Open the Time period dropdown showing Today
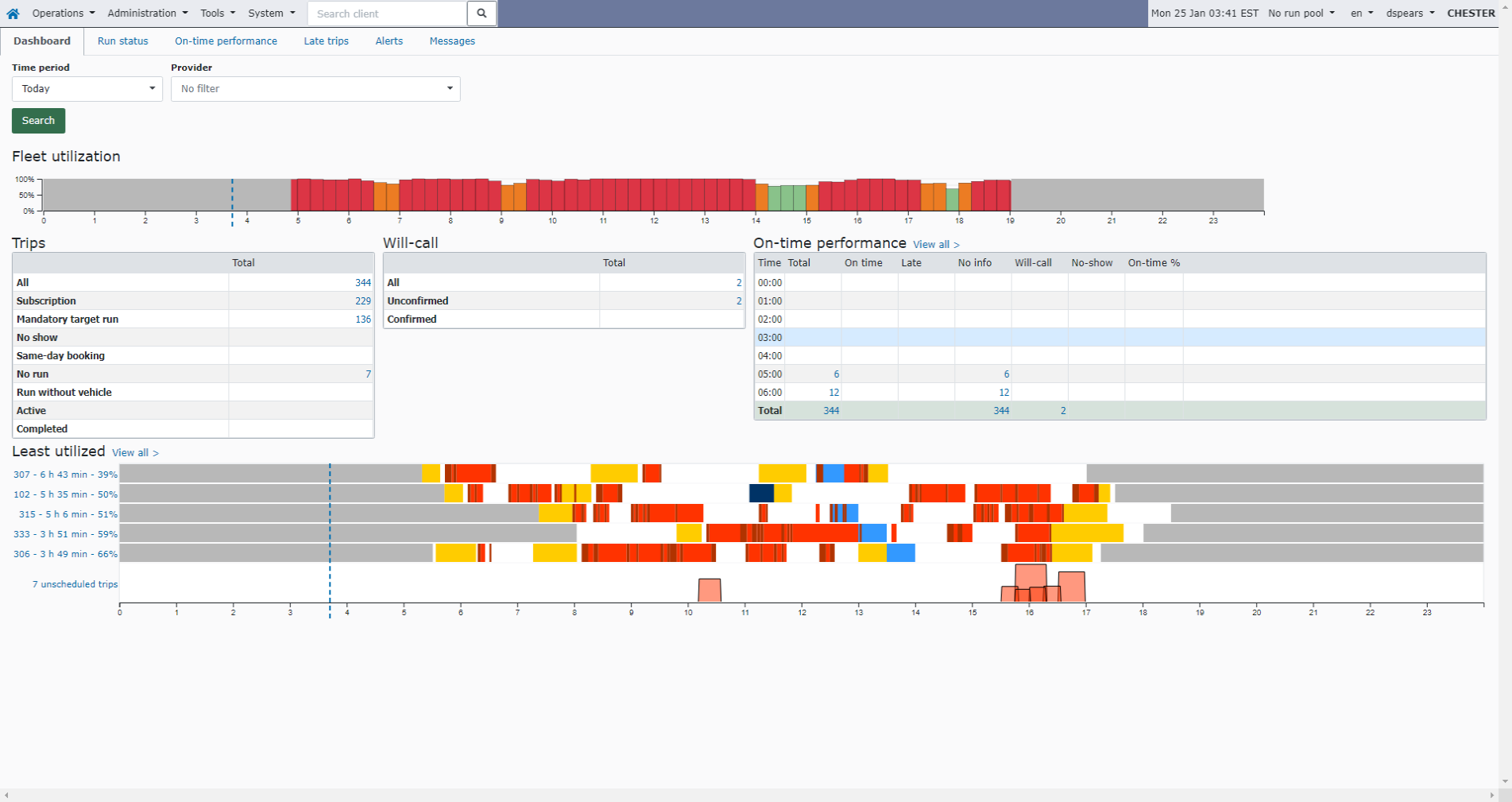 pos(87,88)
